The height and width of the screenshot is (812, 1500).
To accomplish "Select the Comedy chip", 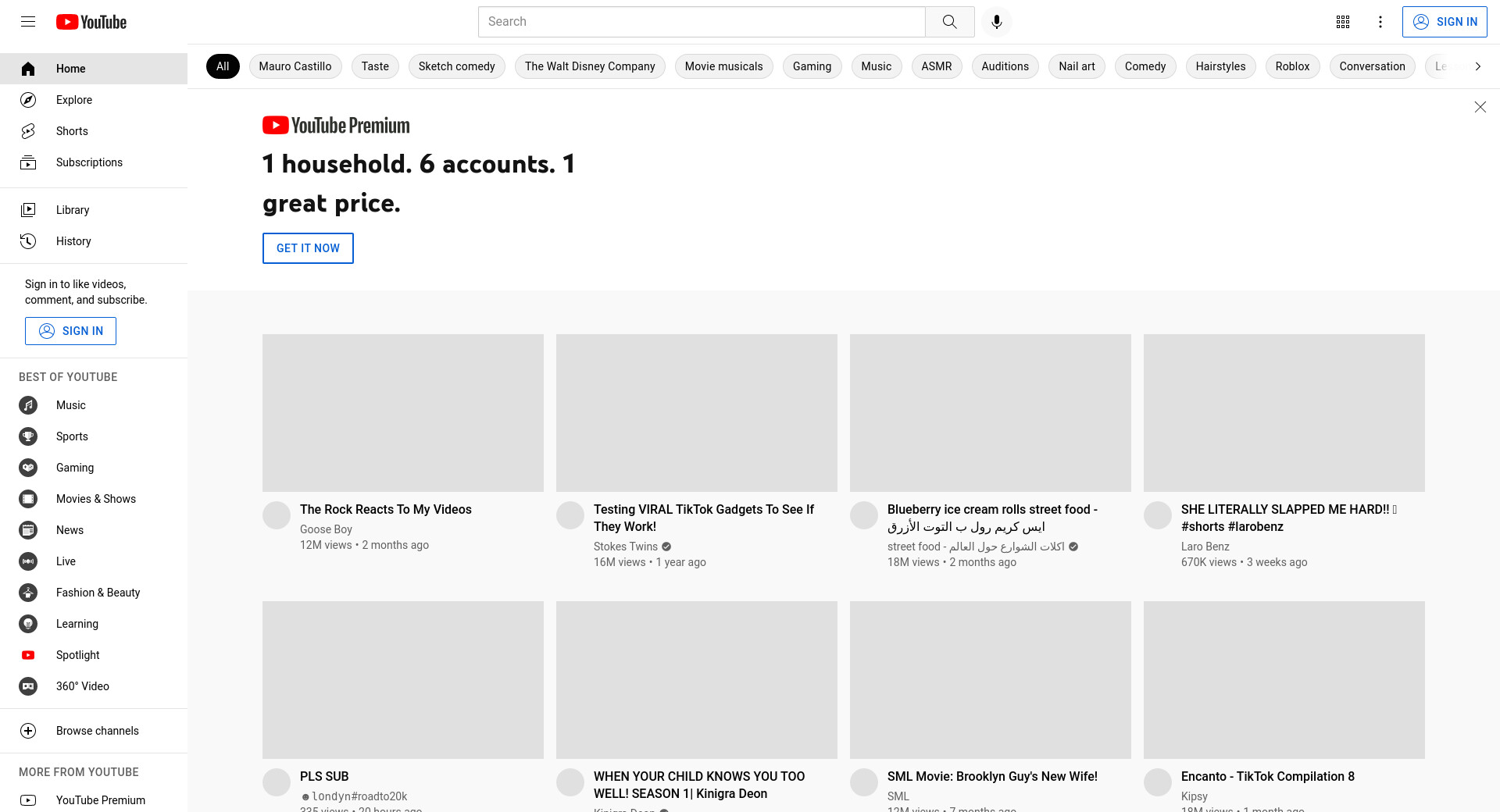I will (x=1145, y=66).
